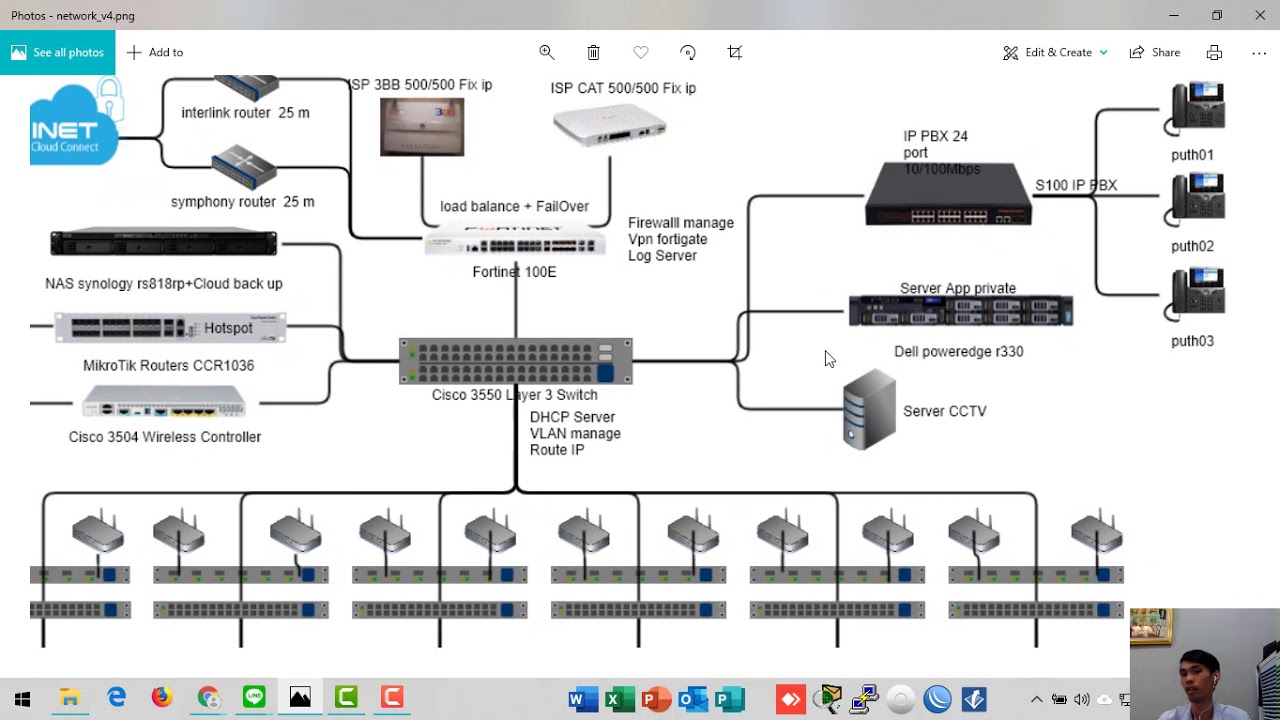Click the load balance + FailOver text

514,206
